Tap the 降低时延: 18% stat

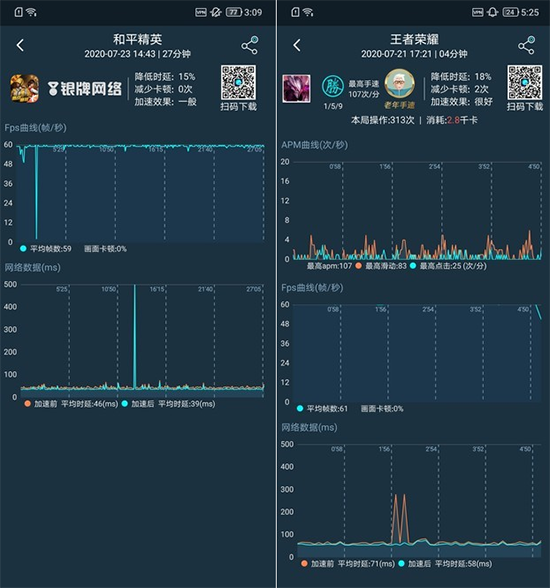(x=461, y=77)
